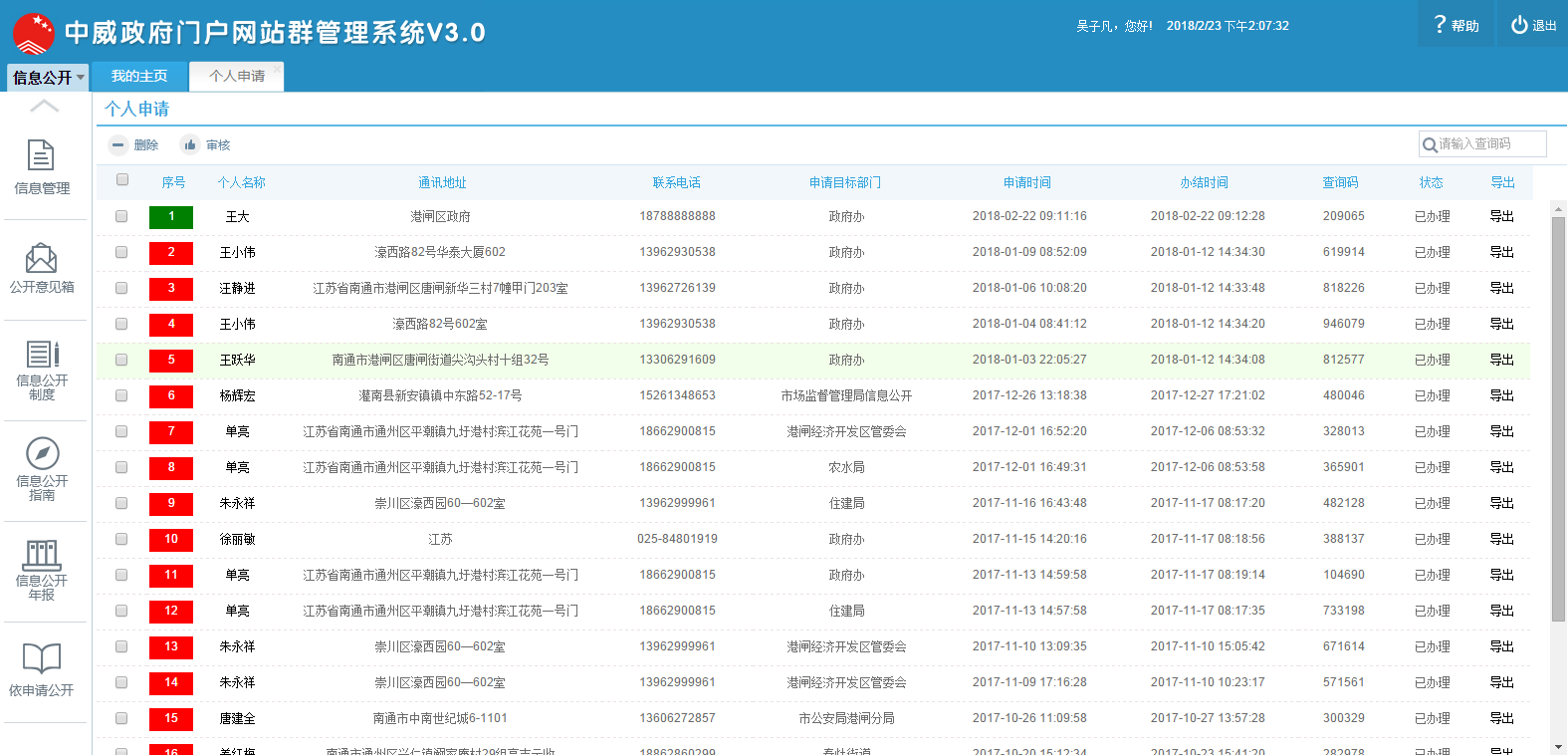Click 已办理 status in row 4

coord(1432,324)
